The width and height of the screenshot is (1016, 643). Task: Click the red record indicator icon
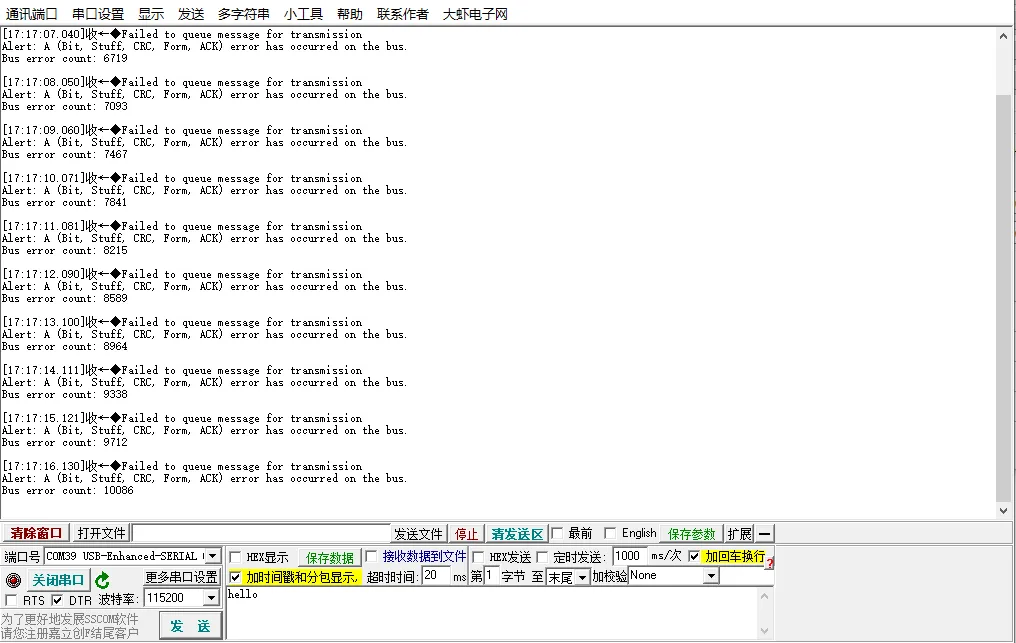13,580
